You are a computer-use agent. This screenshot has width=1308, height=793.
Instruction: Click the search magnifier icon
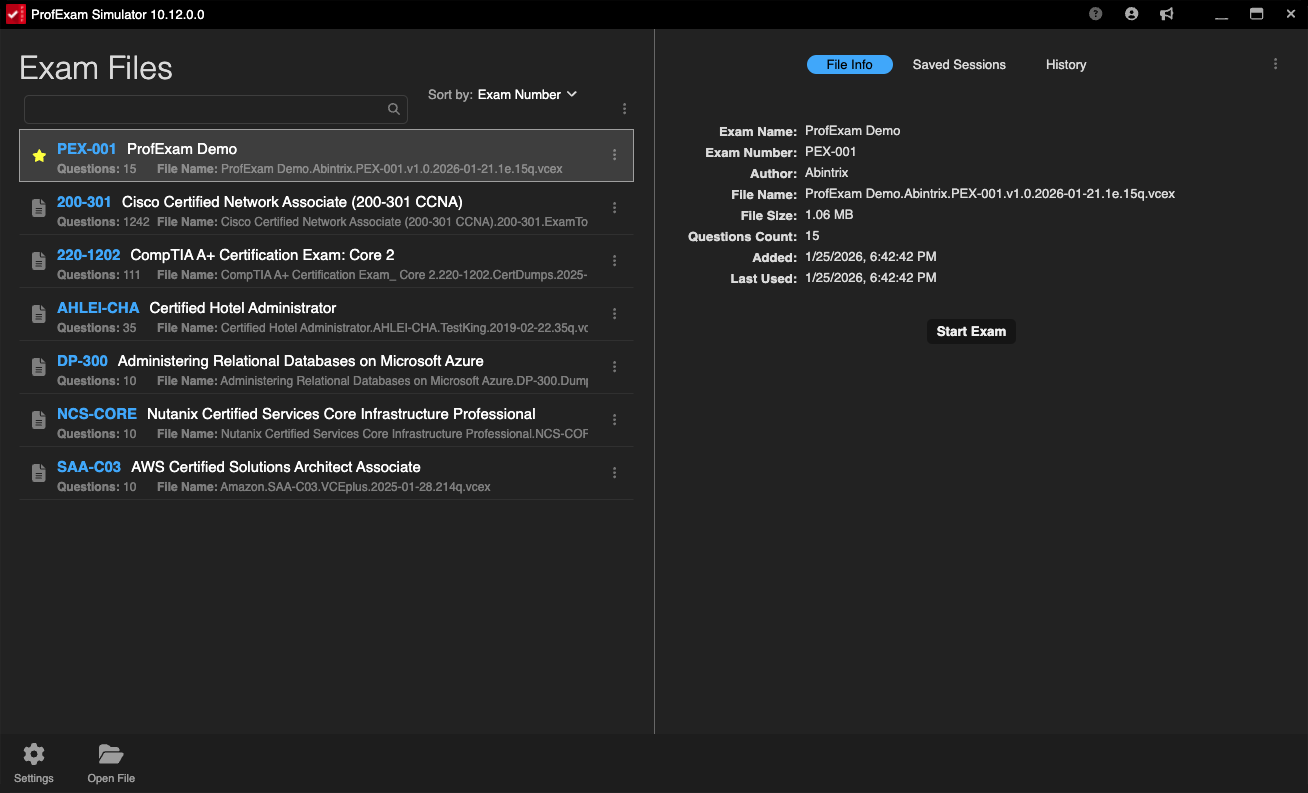(394, 109)
